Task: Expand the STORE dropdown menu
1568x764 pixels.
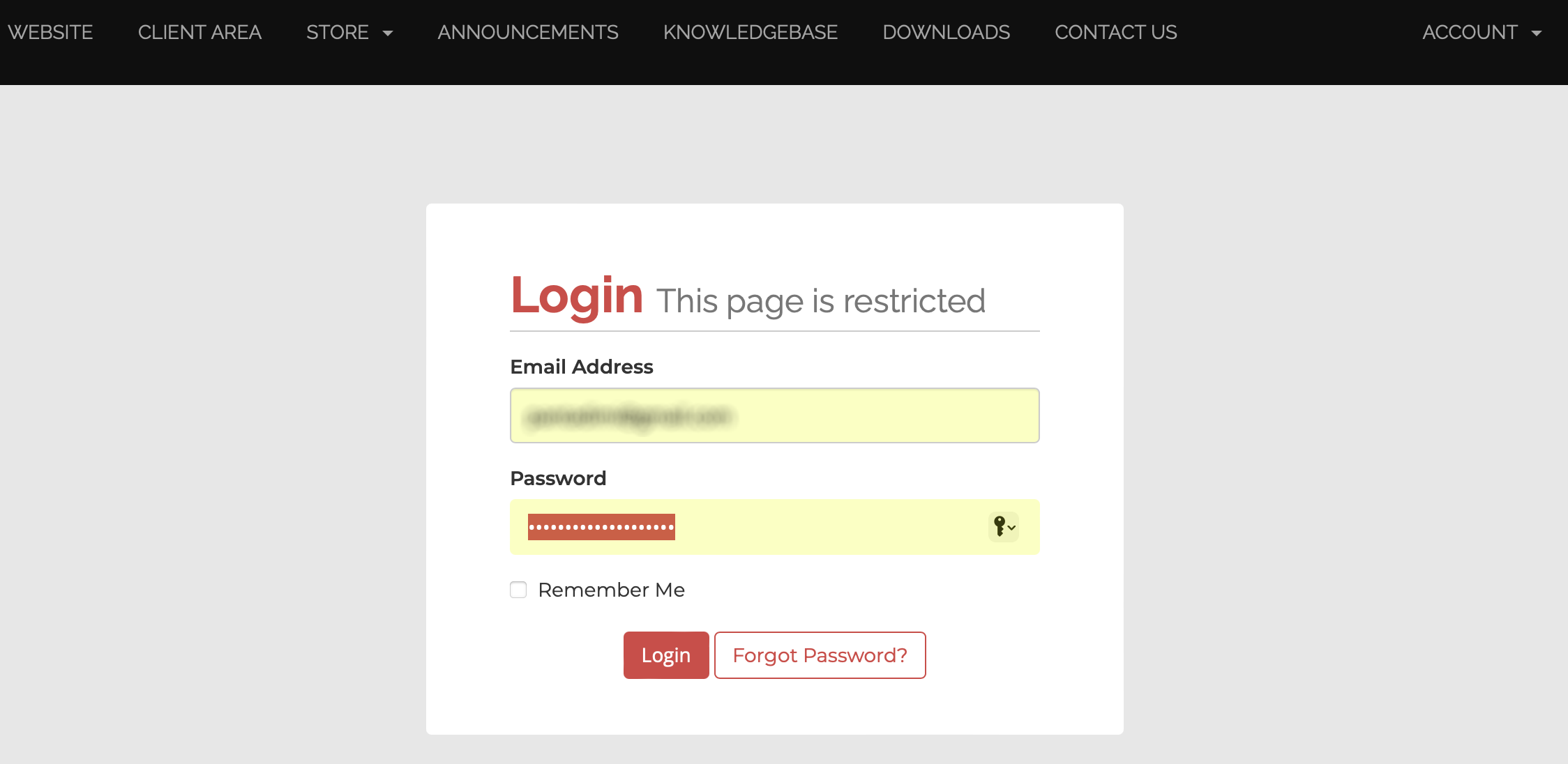Action: click(349, 32)
